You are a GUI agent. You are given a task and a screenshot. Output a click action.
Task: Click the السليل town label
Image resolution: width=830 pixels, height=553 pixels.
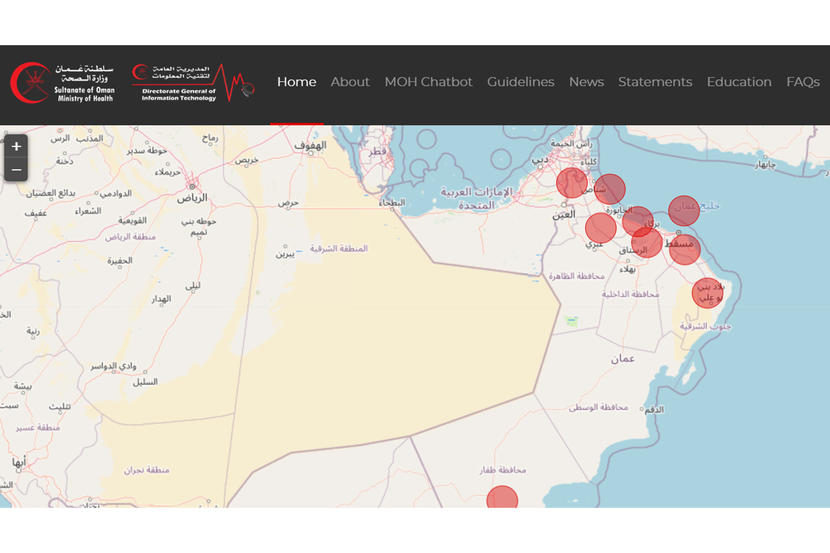[x=145, y=382]
